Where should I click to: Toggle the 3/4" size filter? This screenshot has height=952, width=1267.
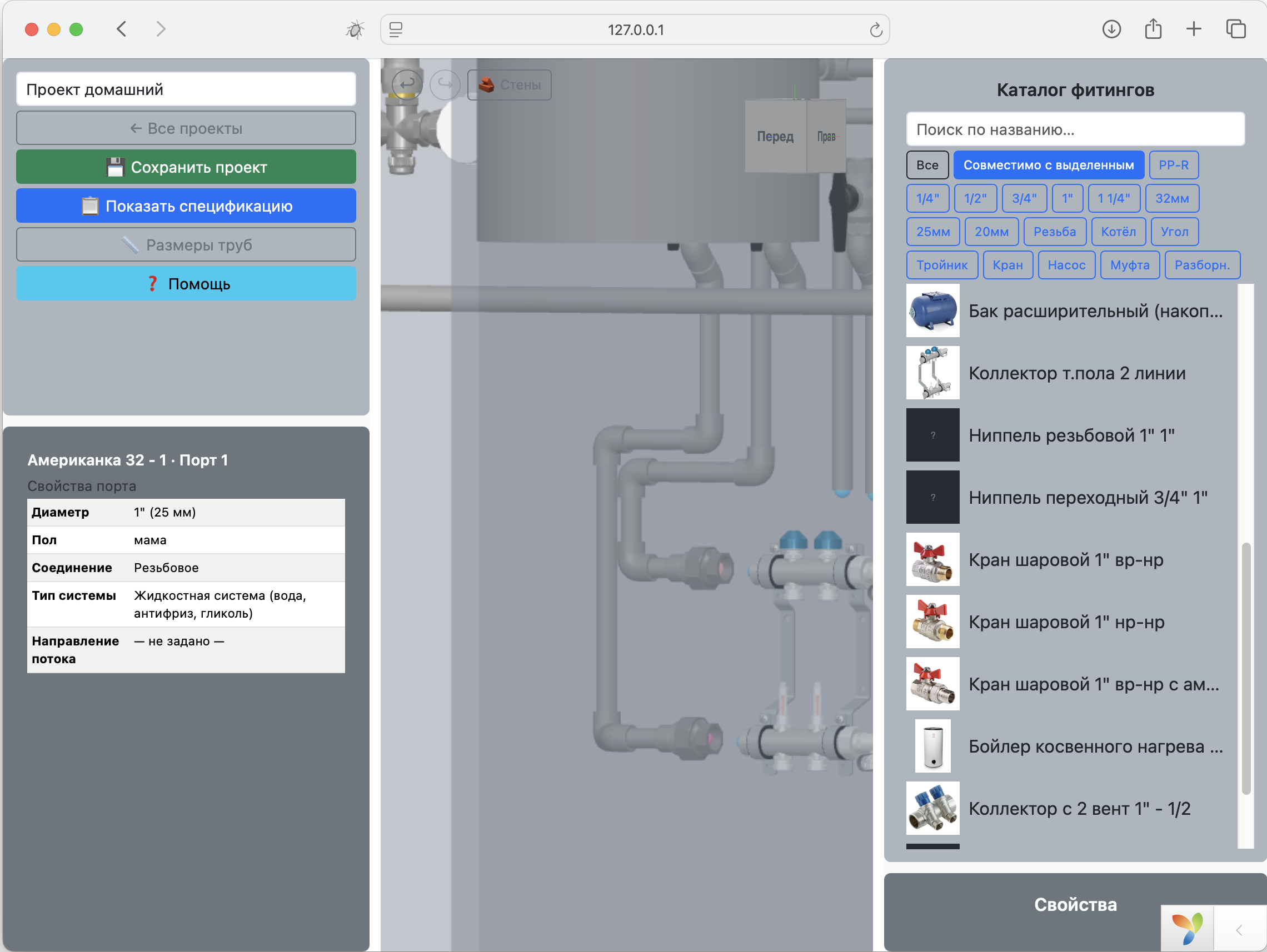coord(1024,198)
